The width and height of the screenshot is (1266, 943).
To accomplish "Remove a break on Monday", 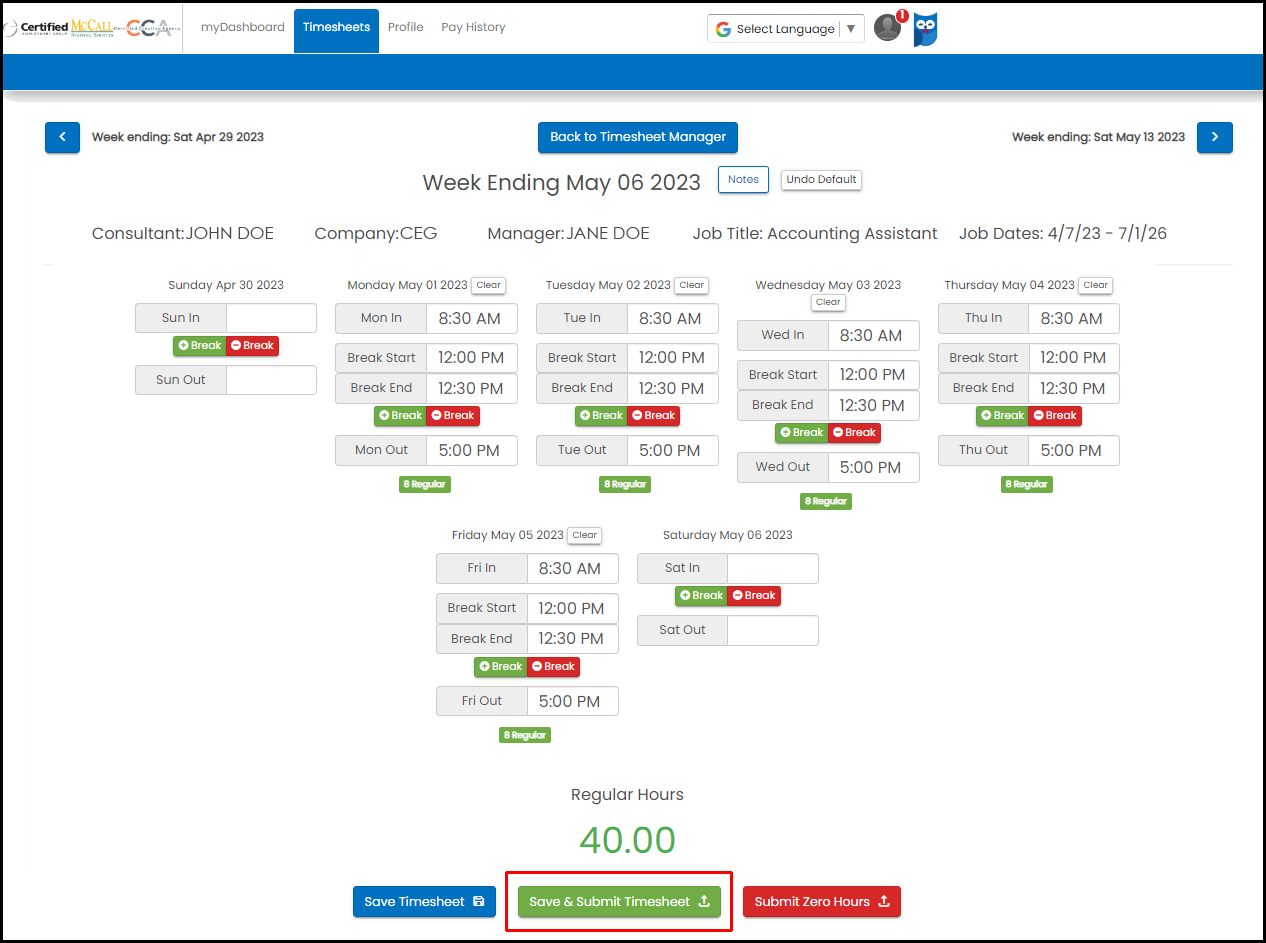I will point(454,416).
